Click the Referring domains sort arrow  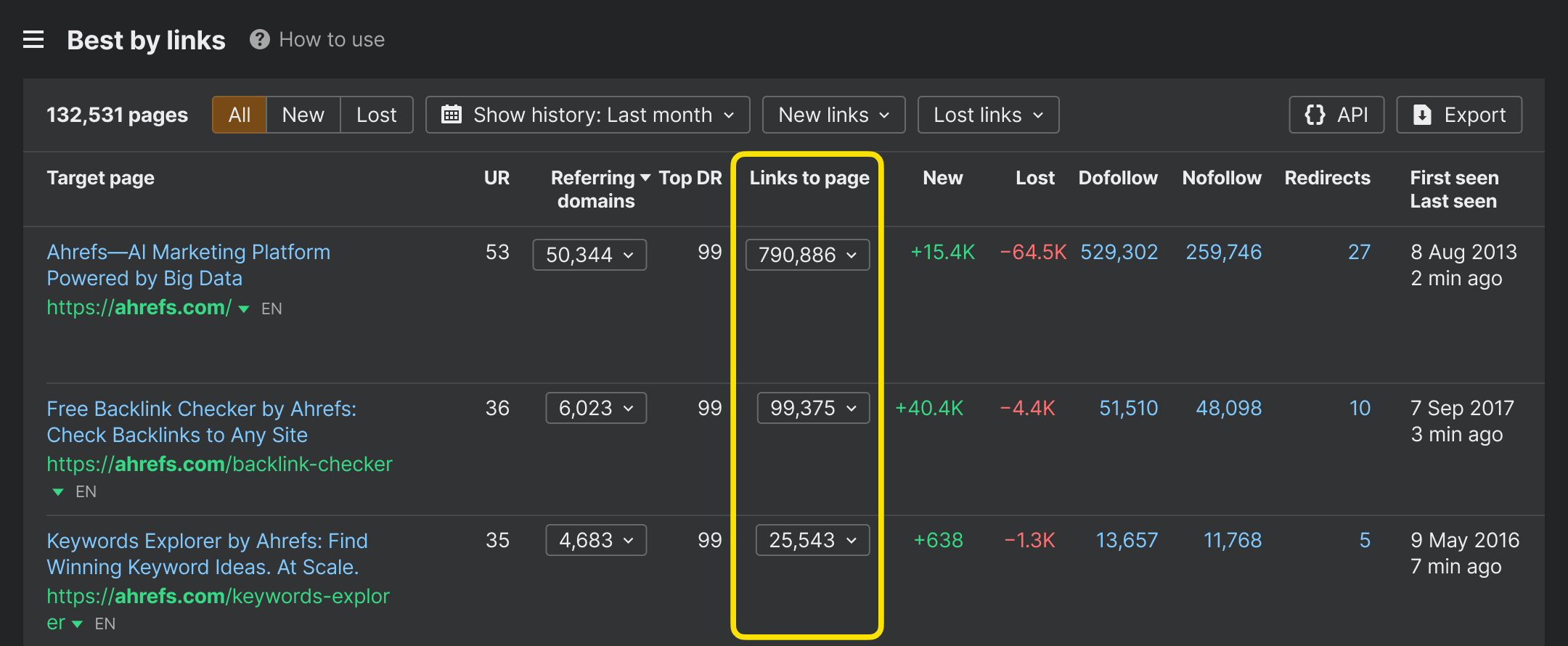645,177
